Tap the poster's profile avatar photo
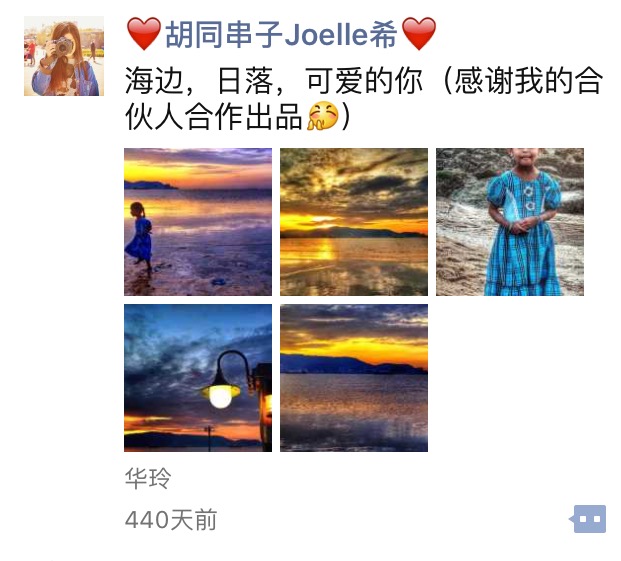This screenshot has height=561, width=621. (64, 56)
